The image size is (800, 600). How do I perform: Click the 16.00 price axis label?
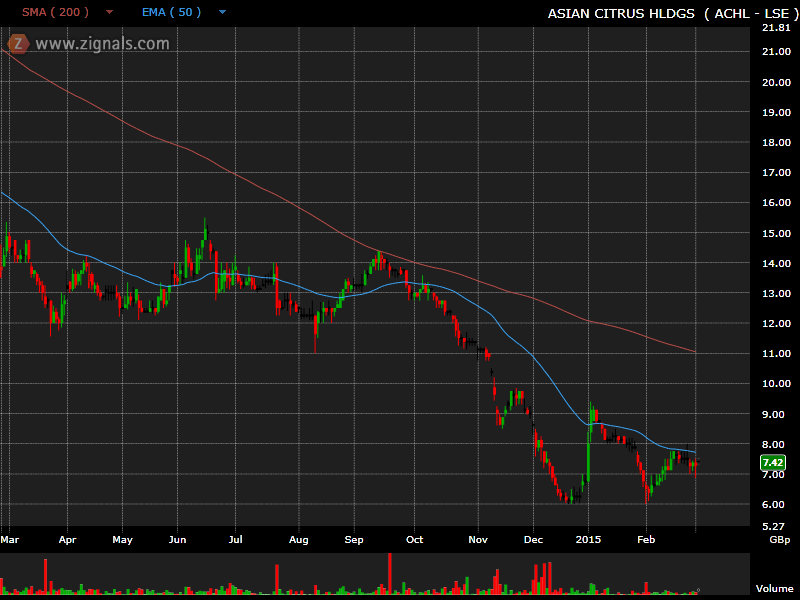click(x=776, y=203)
